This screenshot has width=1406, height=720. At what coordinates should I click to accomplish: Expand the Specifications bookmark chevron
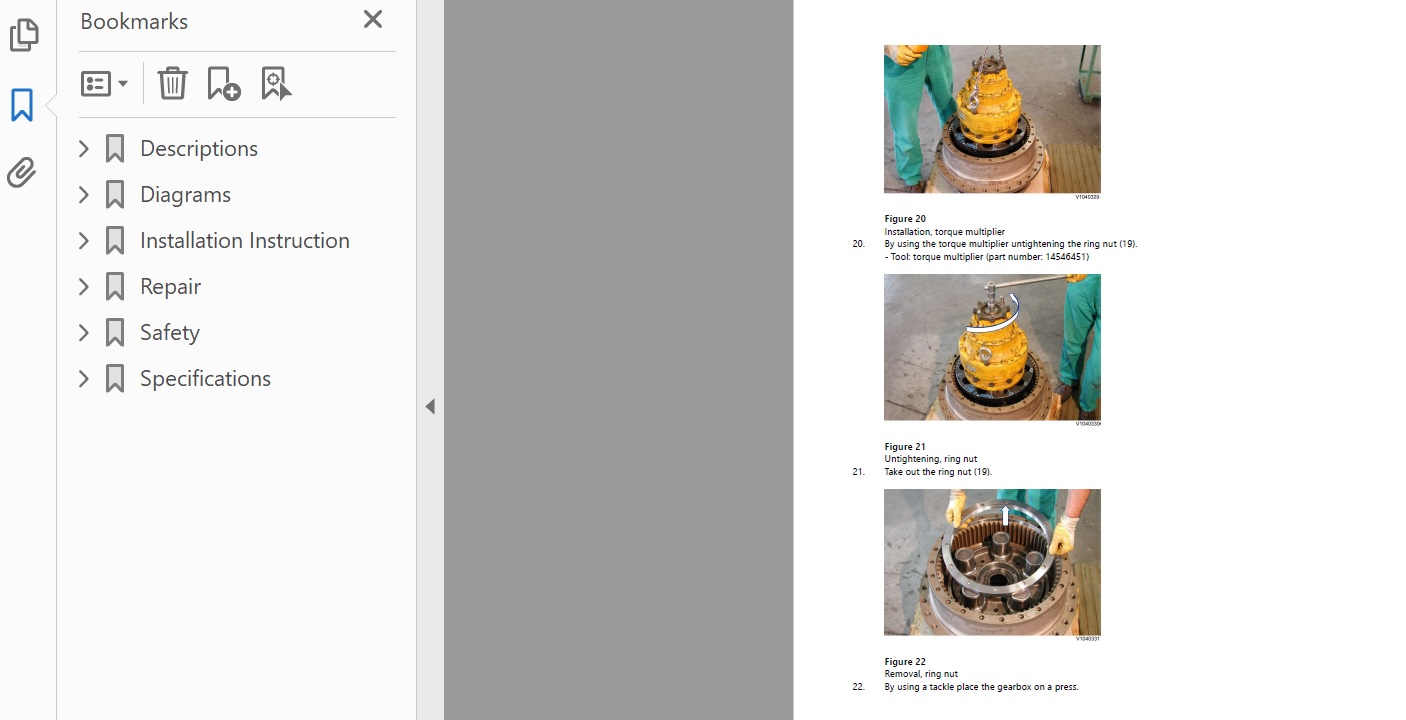84,379
